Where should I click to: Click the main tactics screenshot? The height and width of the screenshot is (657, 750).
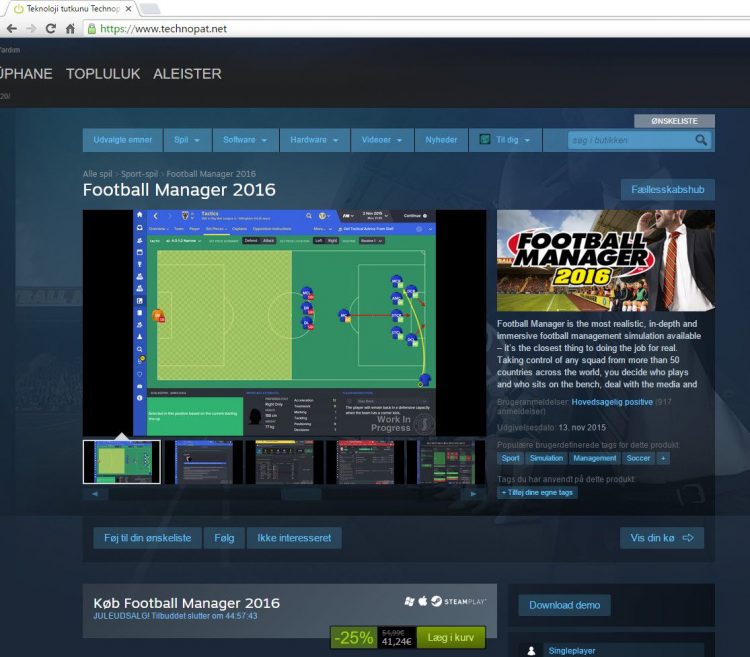285,323
